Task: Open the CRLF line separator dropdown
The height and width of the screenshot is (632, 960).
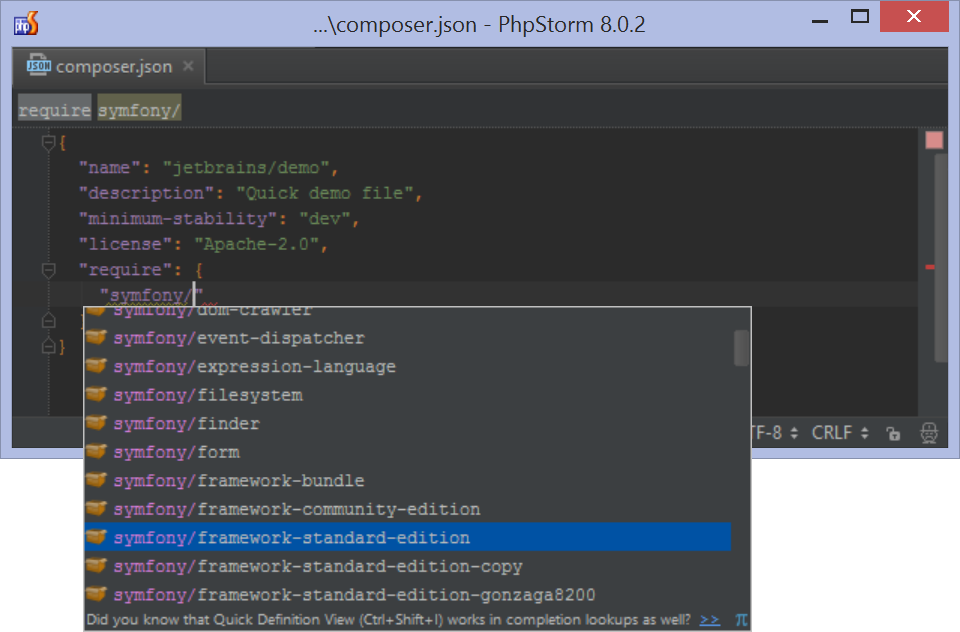Action: pyautogui.click(x=840, y=433)
